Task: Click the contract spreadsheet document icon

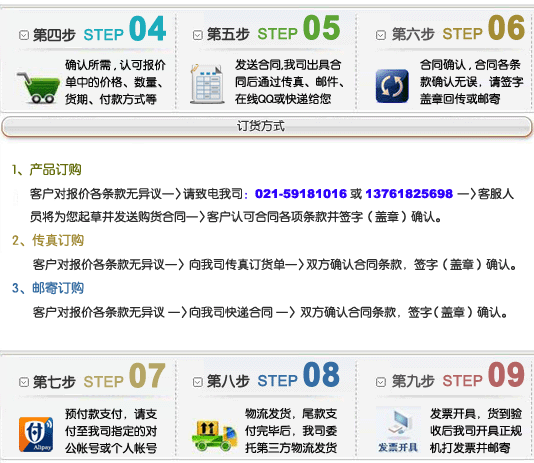Action: (207, 84)
